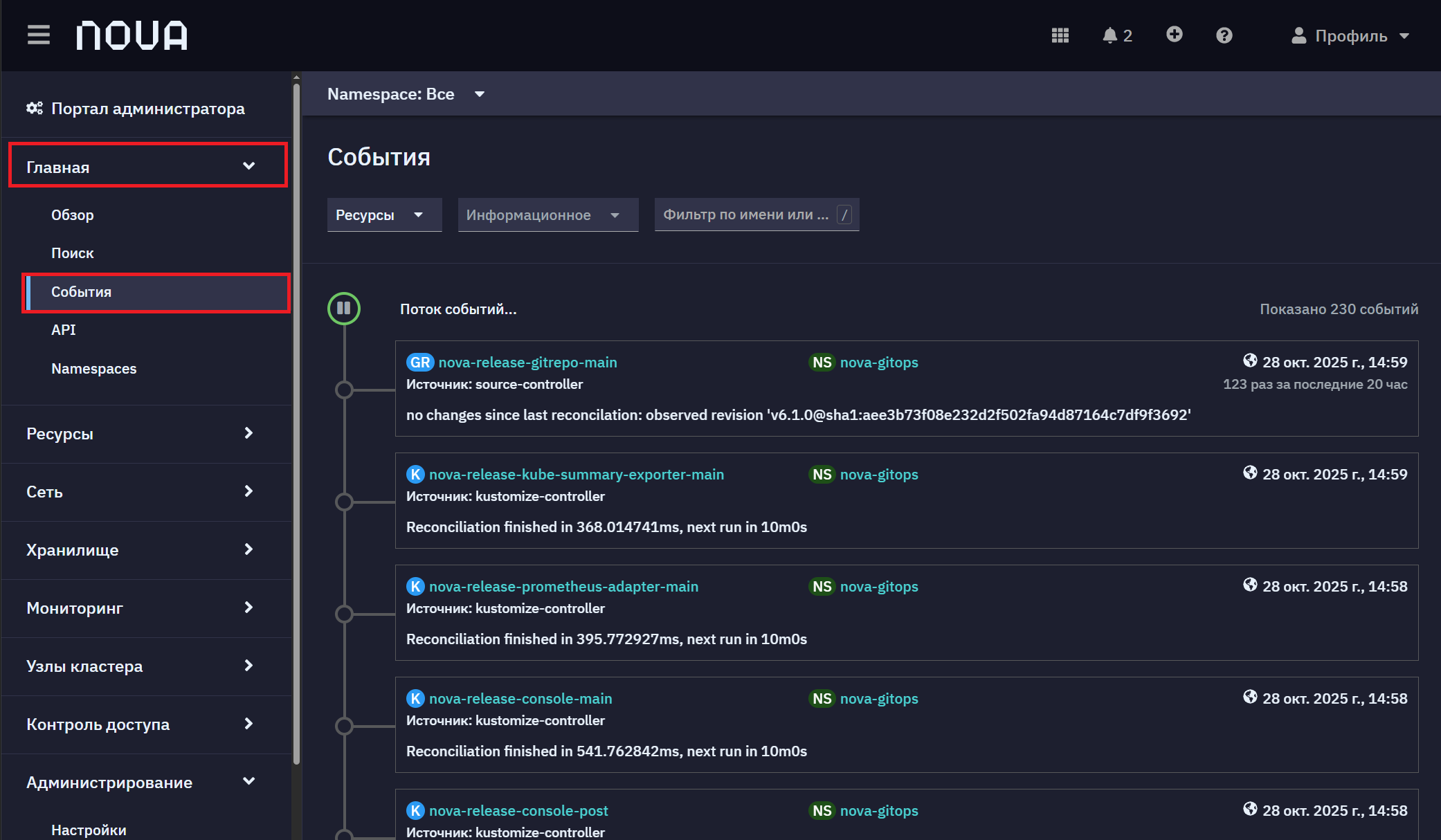Image resolution: width=1441 pixels, height=840 pixels.
Task: Click 'Reconciliation finished in 541.762842ms' message
Action: [606, 751]
